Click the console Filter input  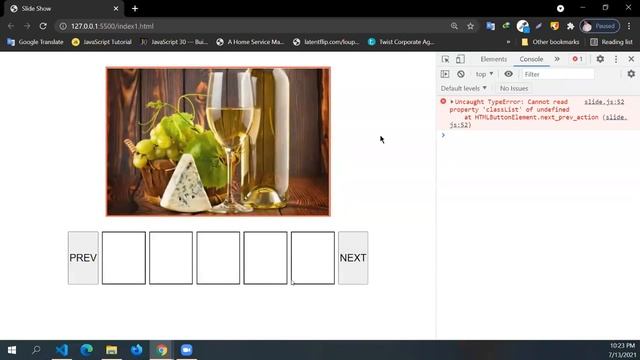point(558,74)
